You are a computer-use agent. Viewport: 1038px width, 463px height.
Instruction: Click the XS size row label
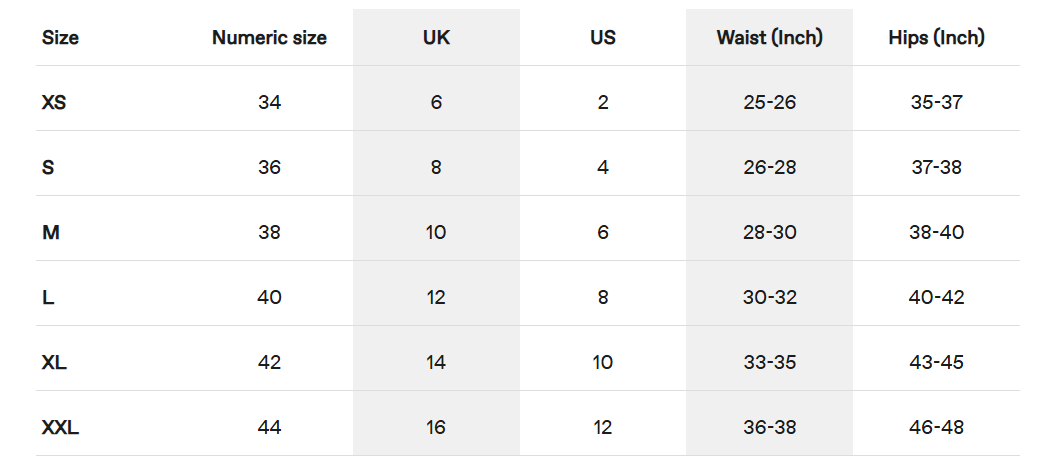pyautogui.click(x=54, y=103)
